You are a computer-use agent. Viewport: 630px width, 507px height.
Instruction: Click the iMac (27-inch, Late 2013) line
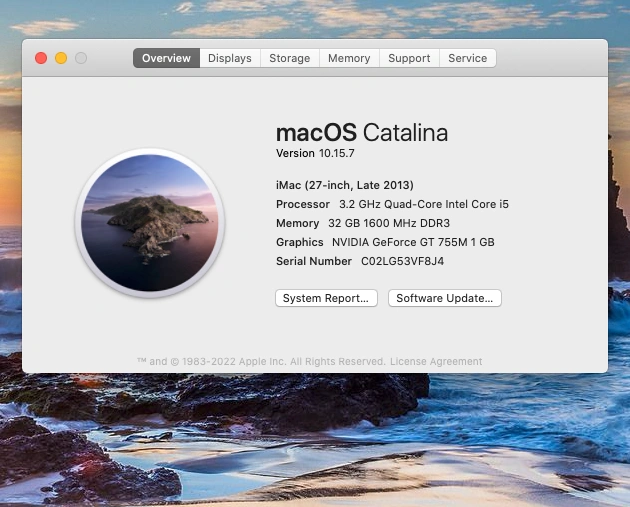coord(345,185)
